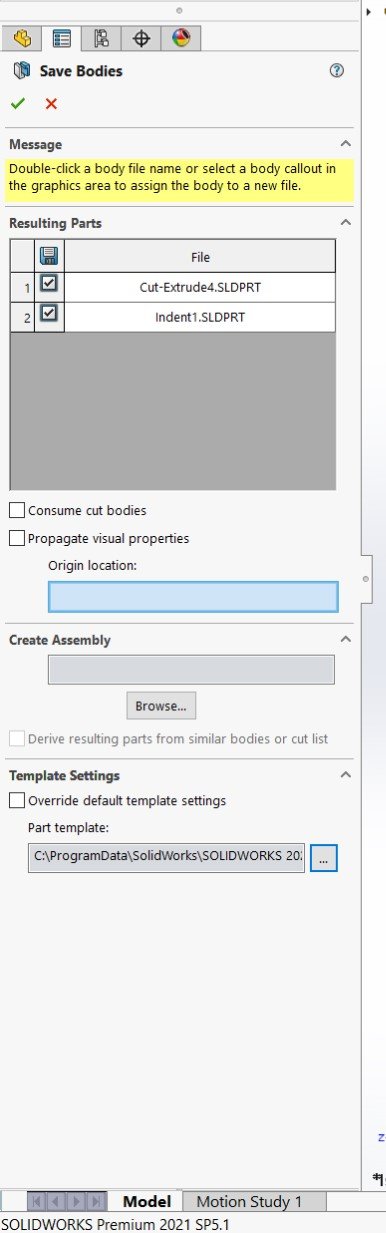Check Override default template settings

[17, 800]
